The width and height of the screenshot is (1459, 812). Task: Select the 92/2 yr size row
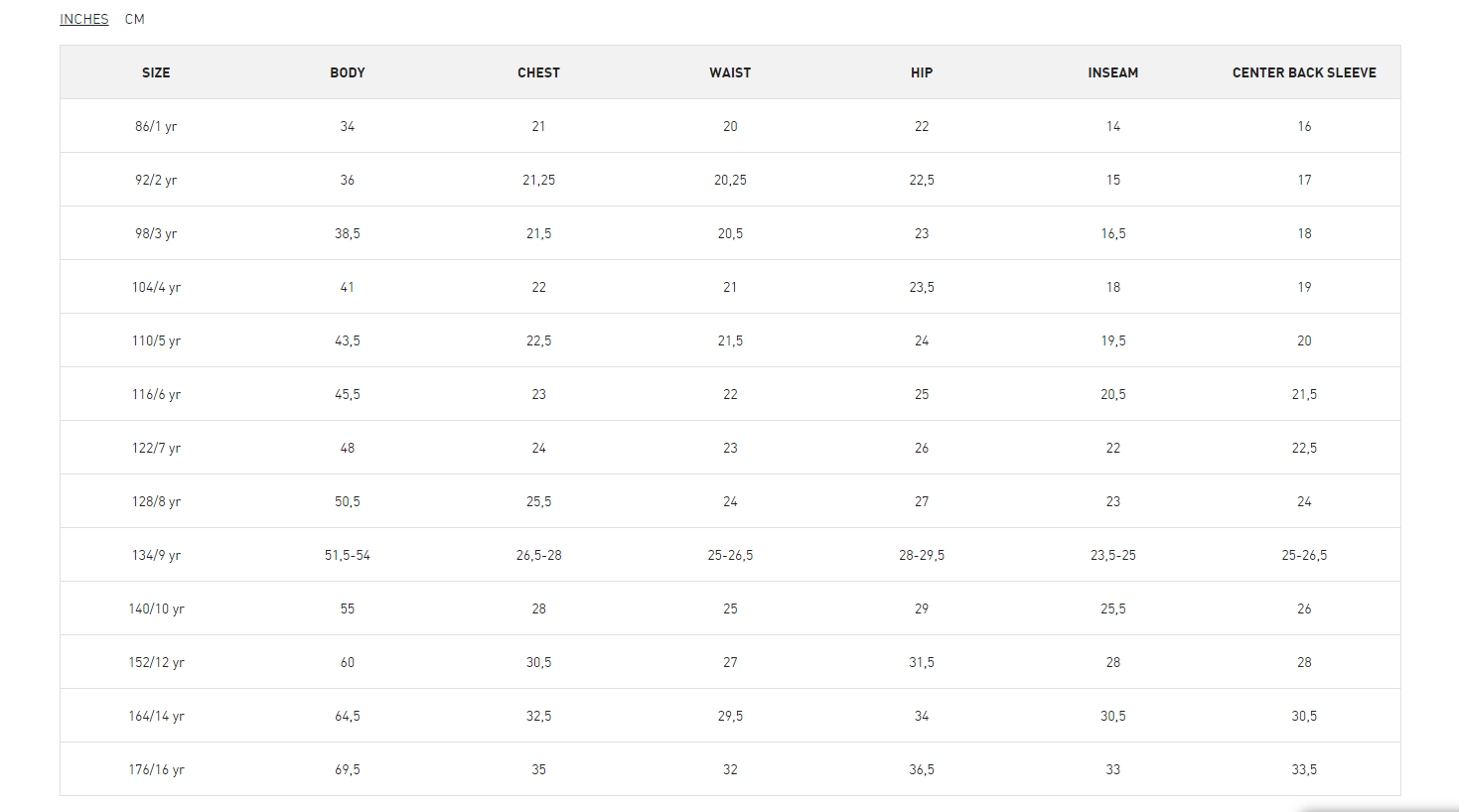[730, 180]
